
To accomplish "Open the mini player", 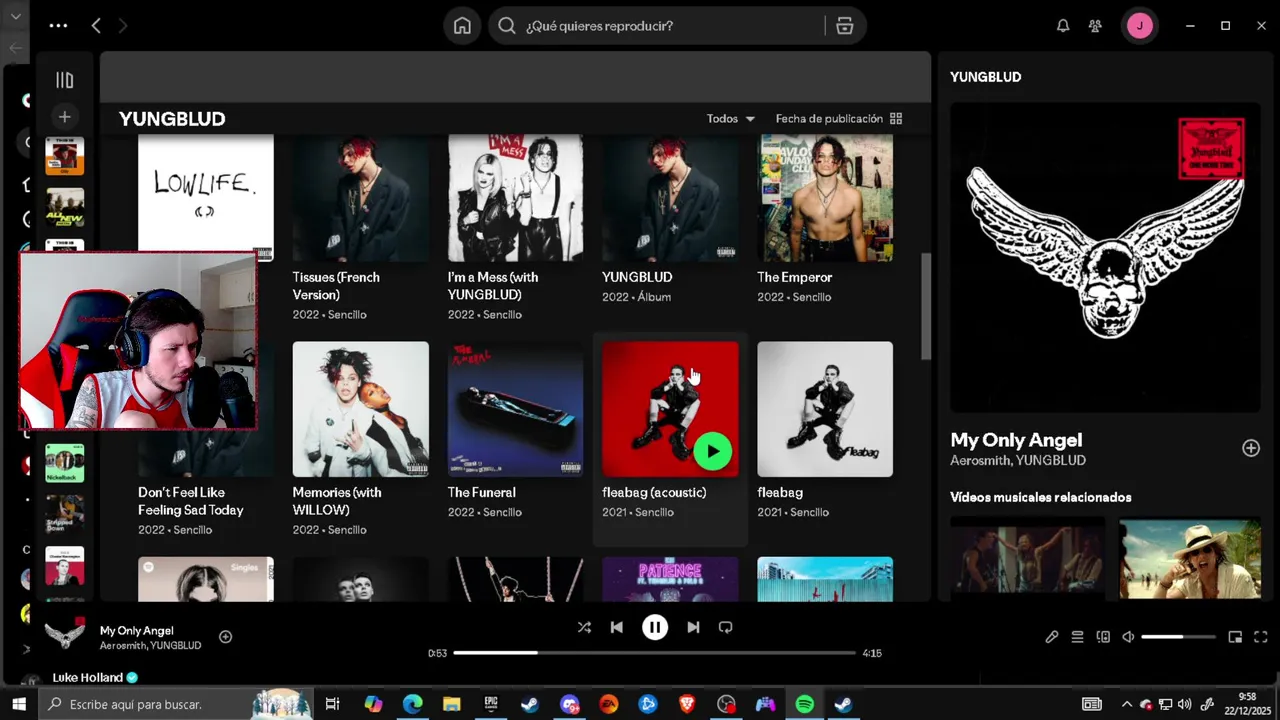I will tap(1235, 637).
